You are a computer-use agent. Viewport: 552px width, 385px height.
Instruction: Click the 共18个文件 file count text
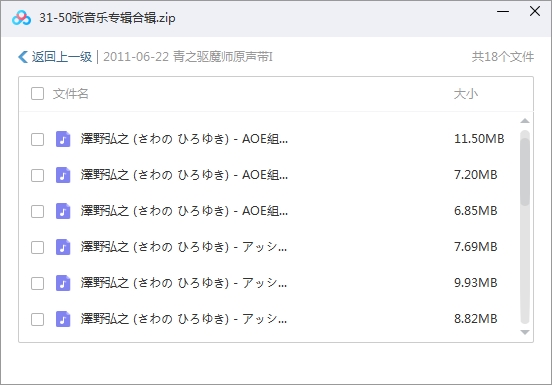click(x=503, y=57)
